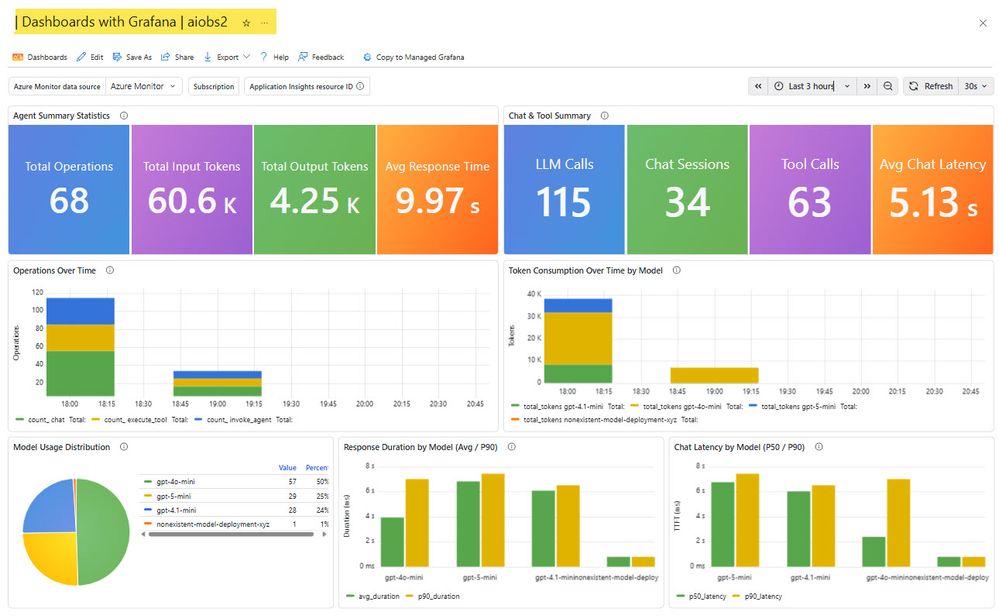Sort pie legend by Value column header
Screen dimensions: 999x616
pyautogui.click(x=287, y=468)
